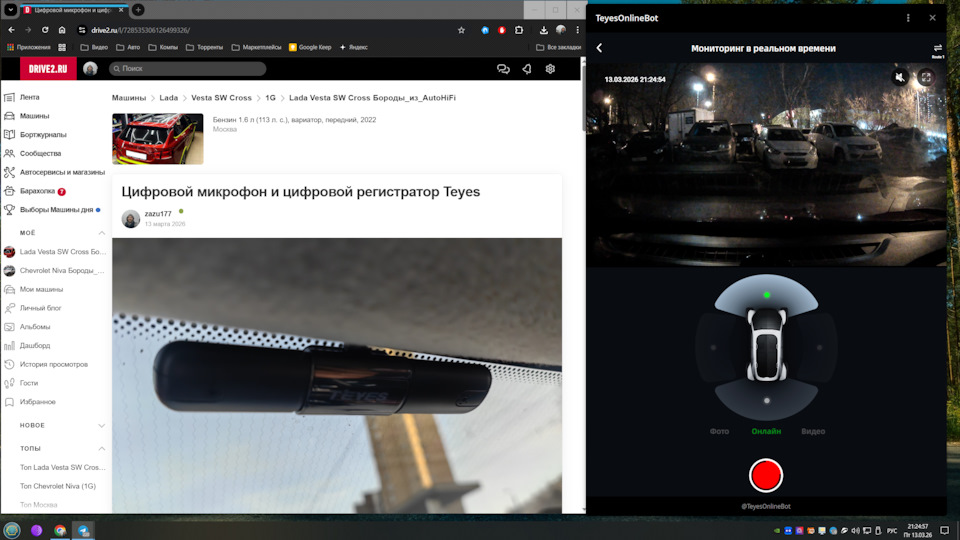Click the 1G breadcrumb
This screenshot has width=960, height=540.
[270, 98]
